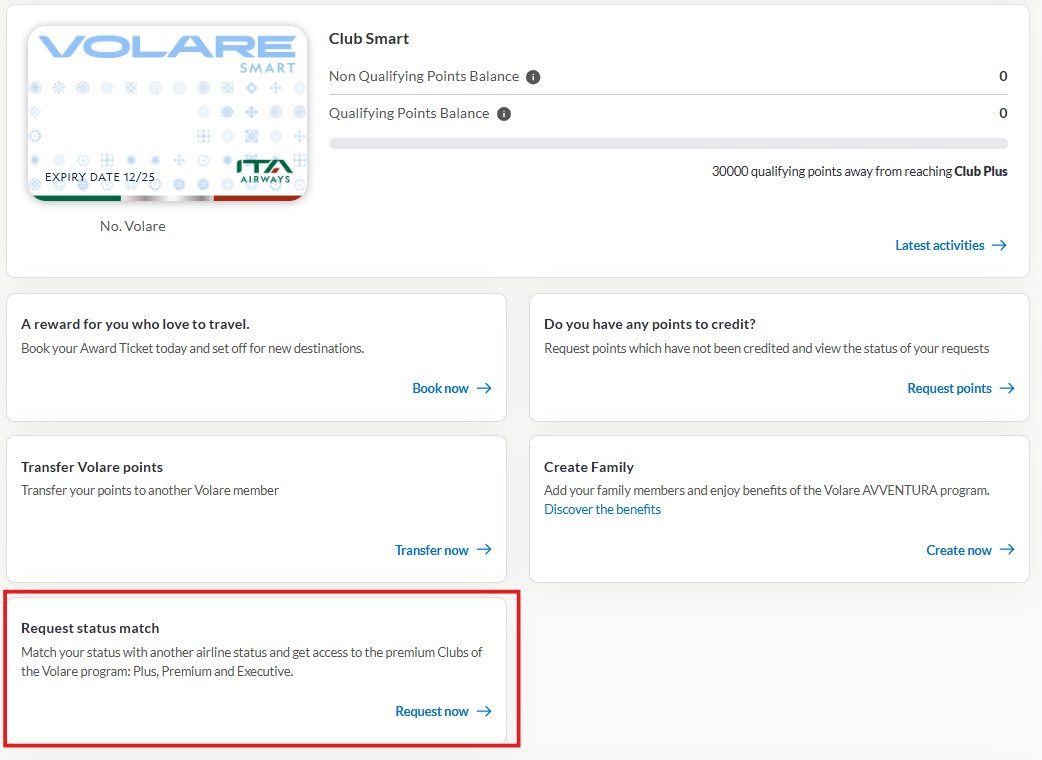Click the No. Volare label under the card

[x=133, y=226]
